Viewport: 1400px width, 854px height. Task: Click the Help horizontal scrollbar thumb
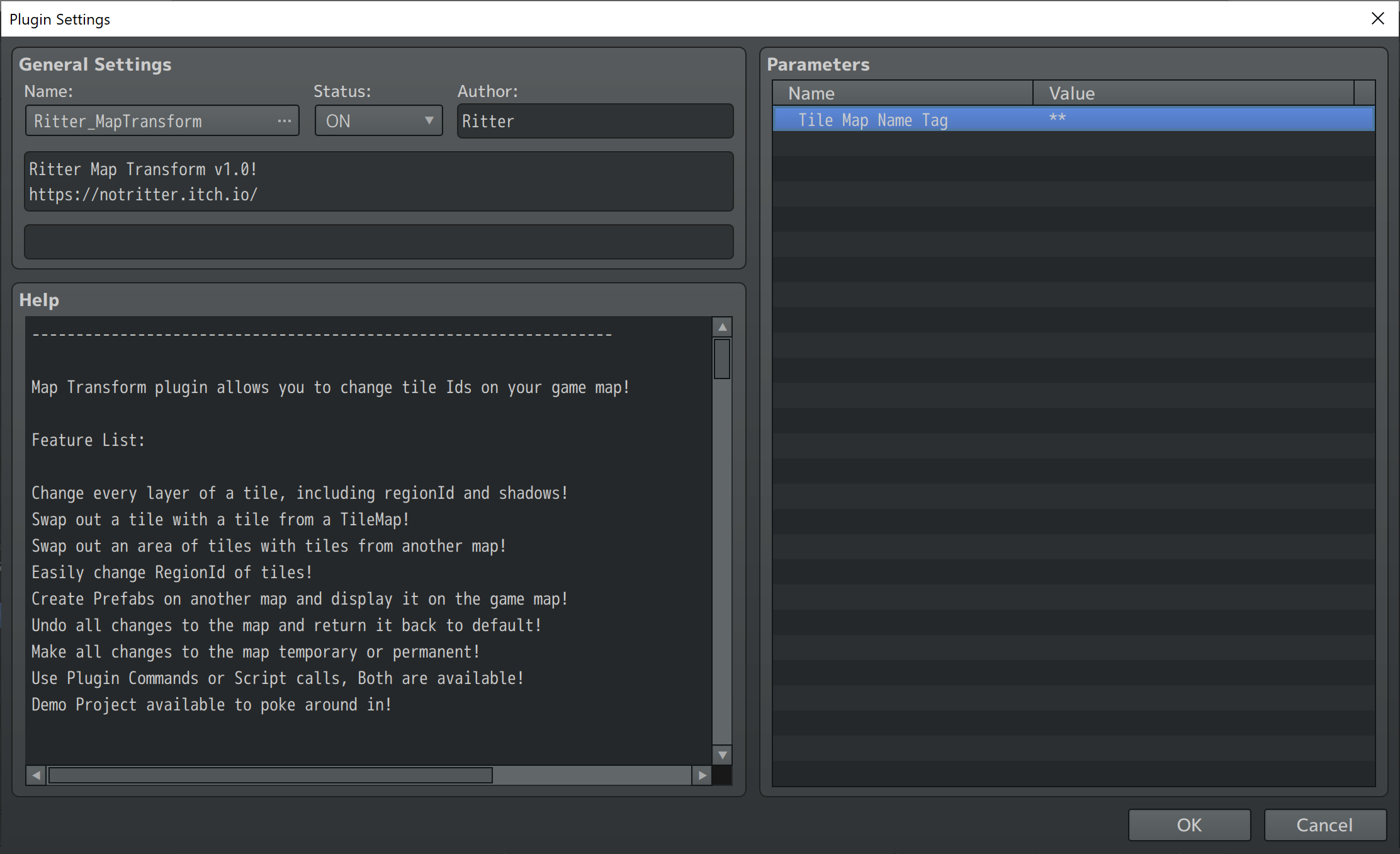point(271,775)
